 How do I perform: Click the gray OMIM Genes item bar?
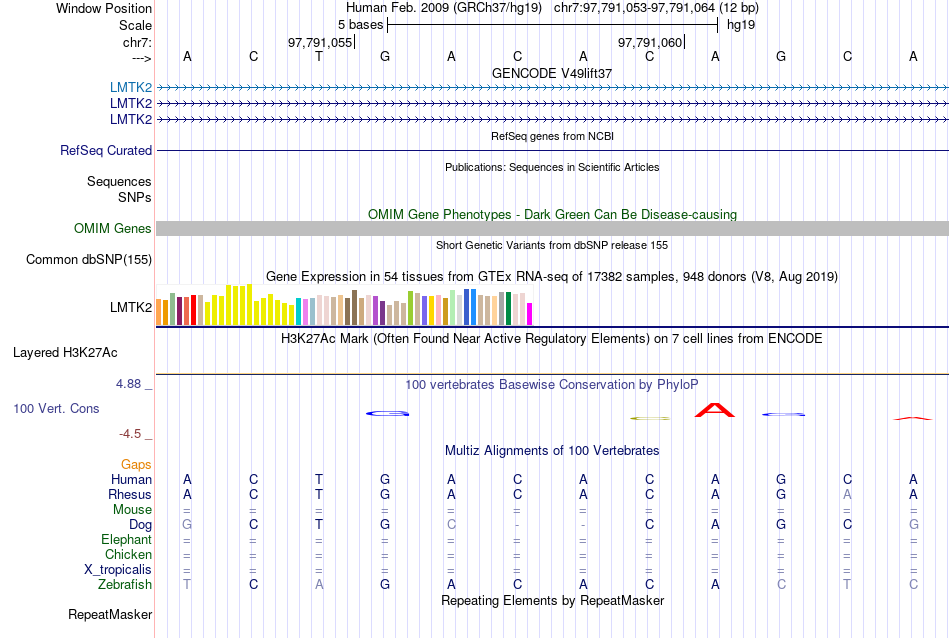(x=553, y=228)
